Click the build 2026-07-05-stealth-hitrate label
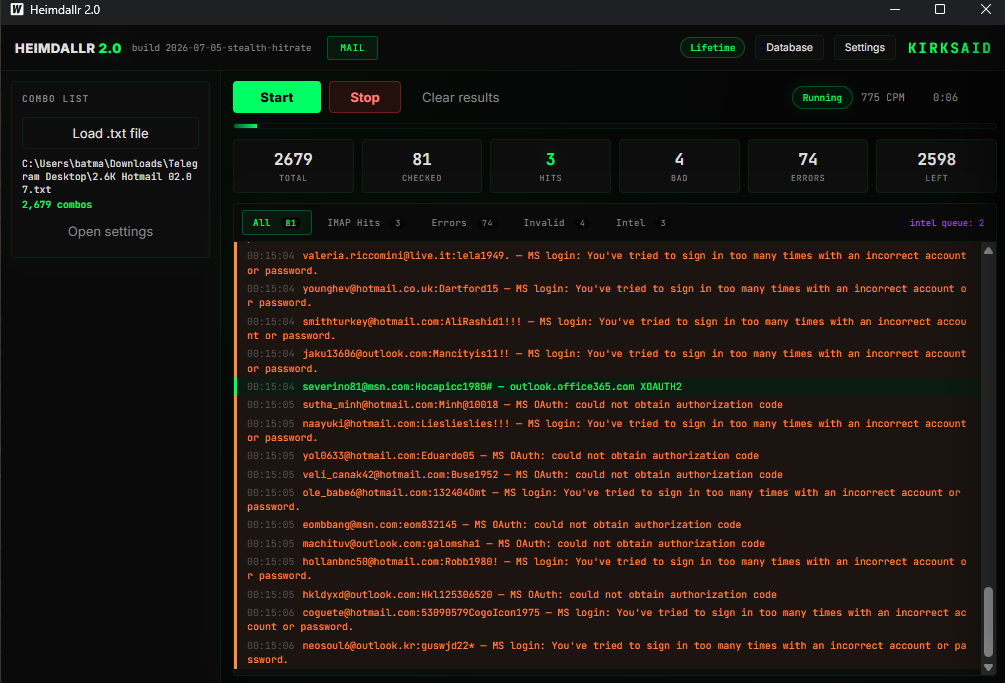This screenshot has width=1005, height=683. click(222, 48)
